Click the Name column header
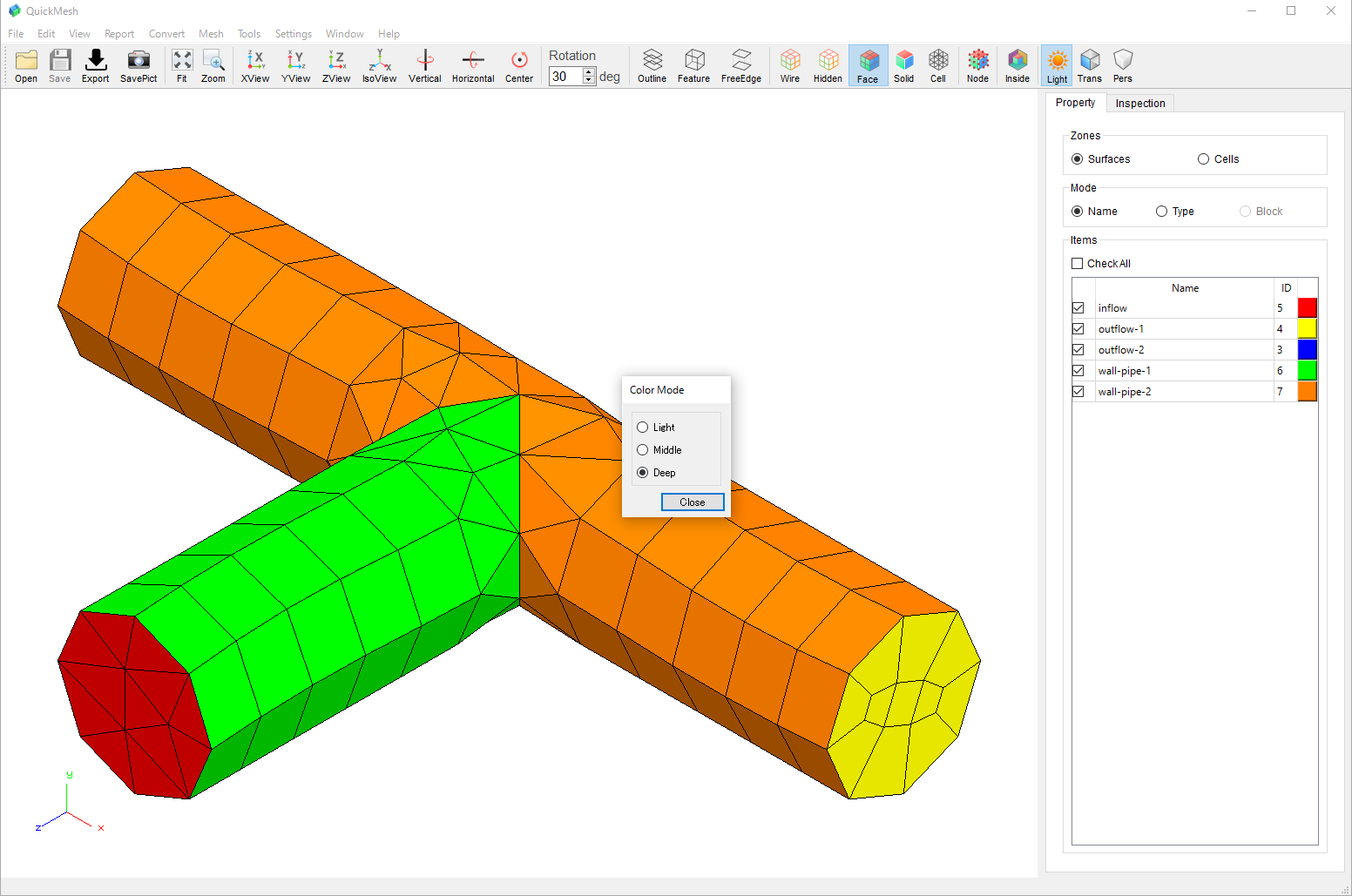The height and width of the screenshot is (896, 1352). pos(1185,288)
